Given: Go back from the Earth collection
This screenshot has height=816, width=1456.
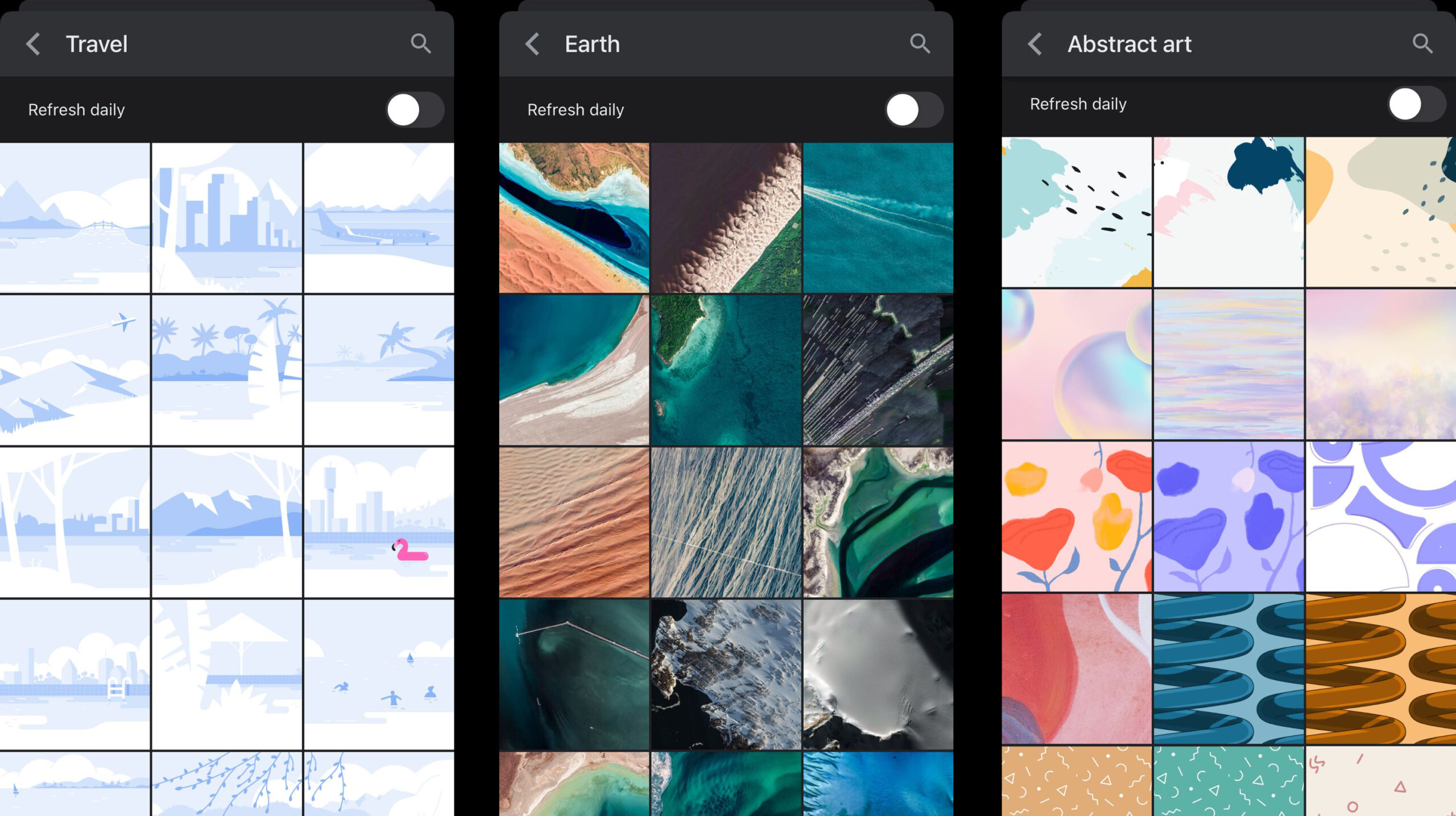Looking at the screenshot, I should [x=532, y=44].
